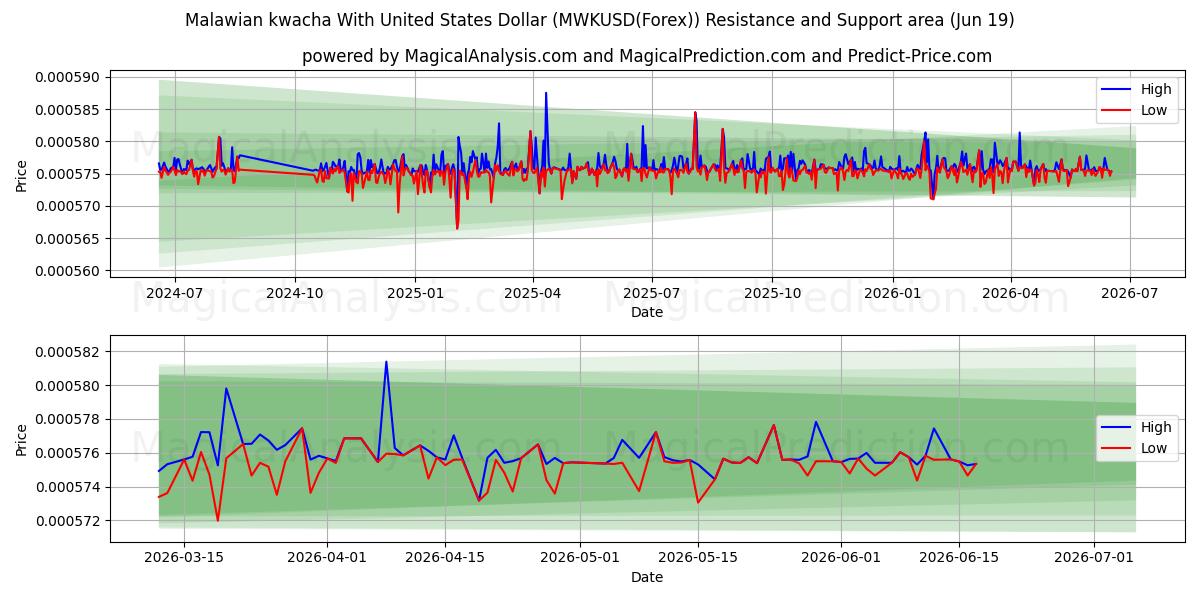Click the bottom chart x-axis label 2026-06-15

tap(959, 559)
